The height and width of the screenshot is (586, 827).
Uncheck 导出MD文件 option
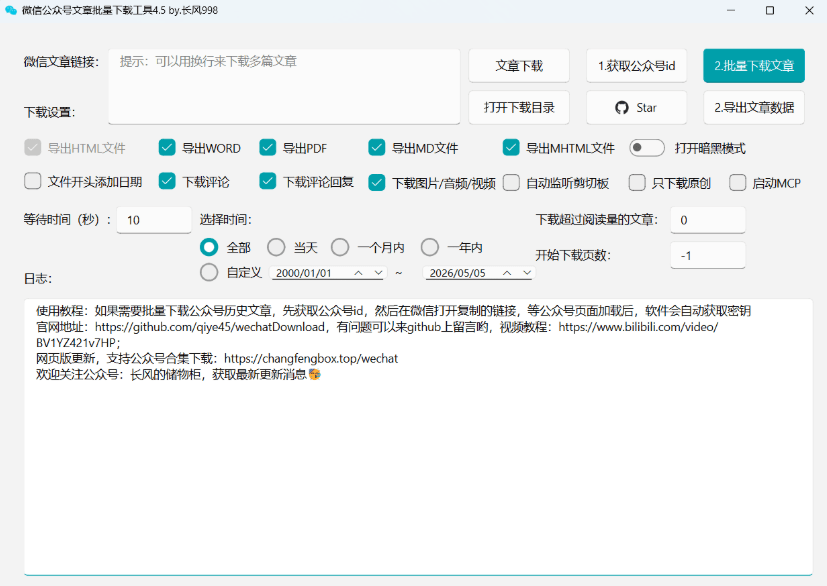click(377, 148)
